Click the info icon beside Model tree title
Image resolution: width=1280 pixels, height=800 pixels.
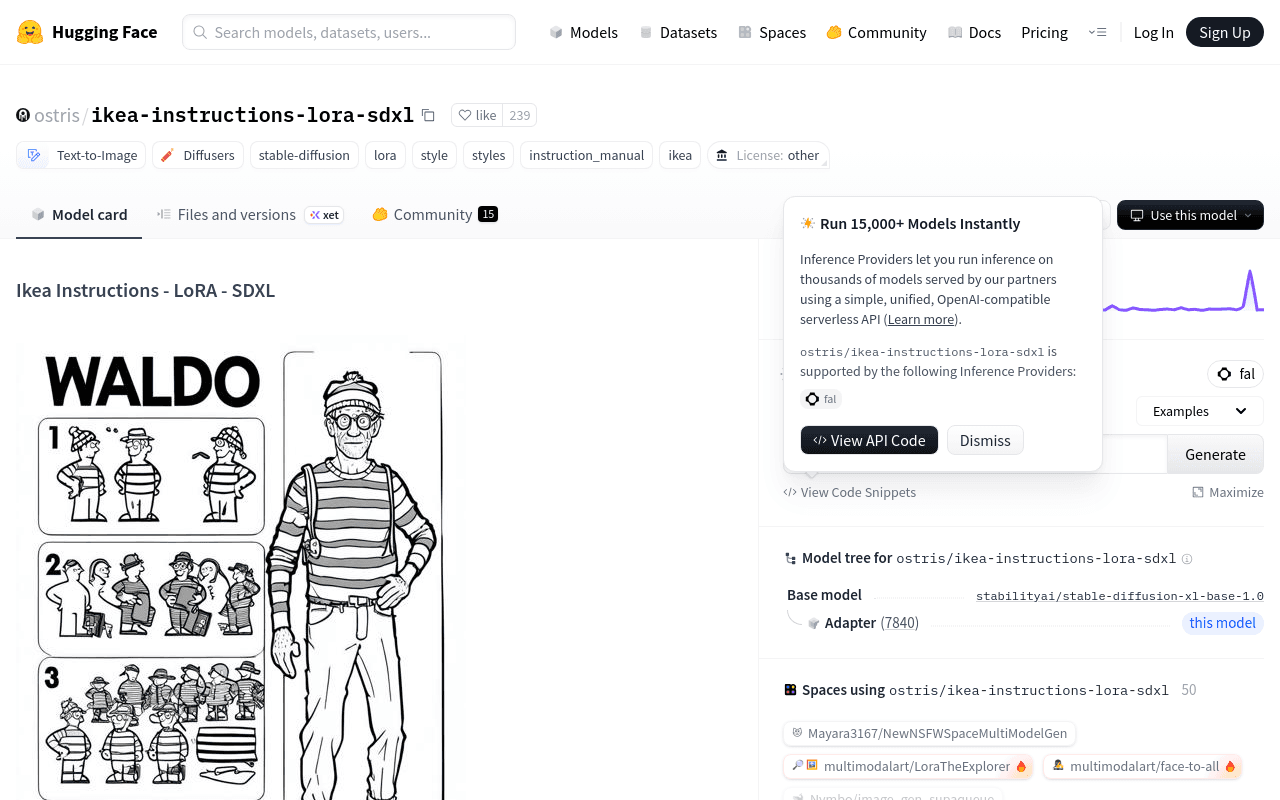tap(1187, 559)
